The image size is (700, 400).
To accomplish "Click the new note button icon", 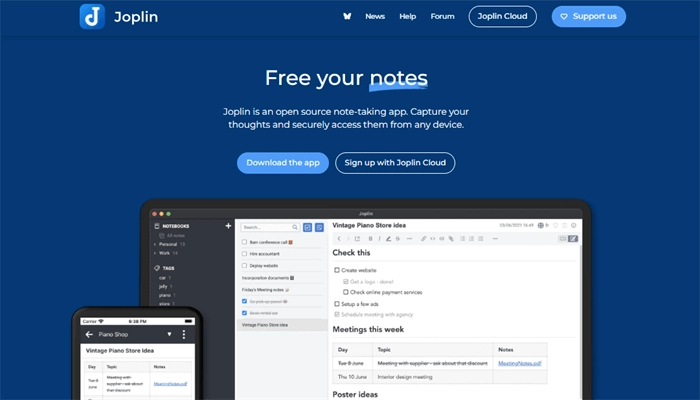I will [319, 227].
